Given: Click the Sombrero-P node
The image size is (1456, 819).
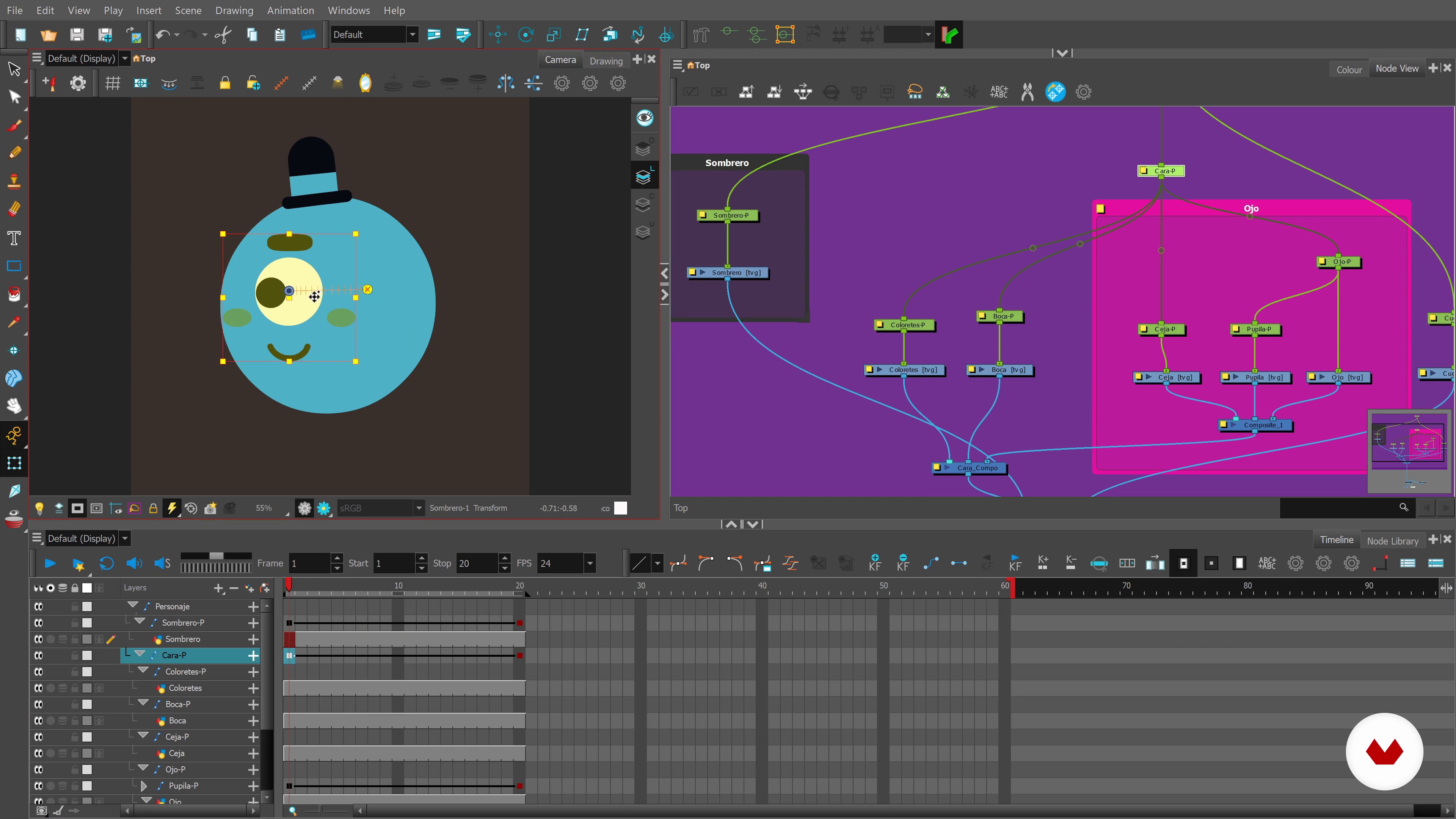Looking at the screenshot, I should pyautogui.click(x=728, y=215).
